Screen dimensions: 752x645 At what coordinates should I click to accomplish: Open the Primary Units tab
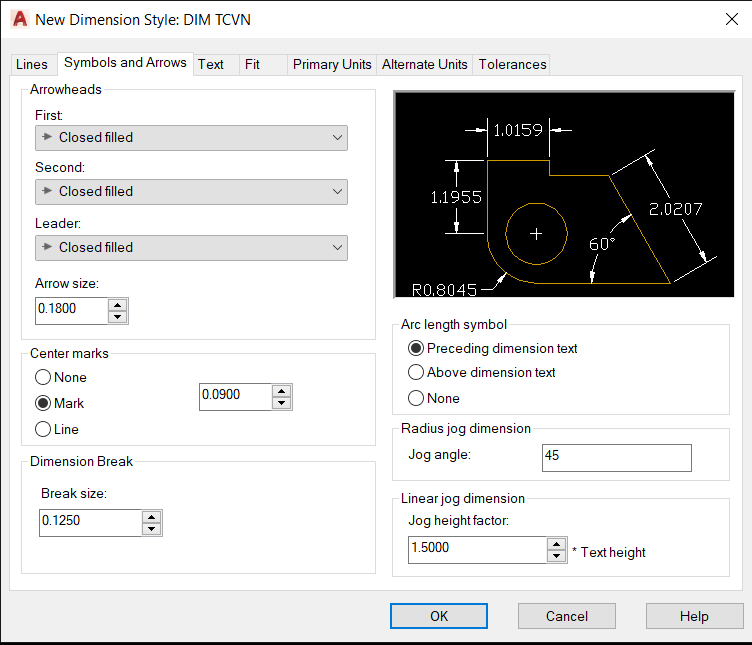pyautogui.click(x=332, y=64)
